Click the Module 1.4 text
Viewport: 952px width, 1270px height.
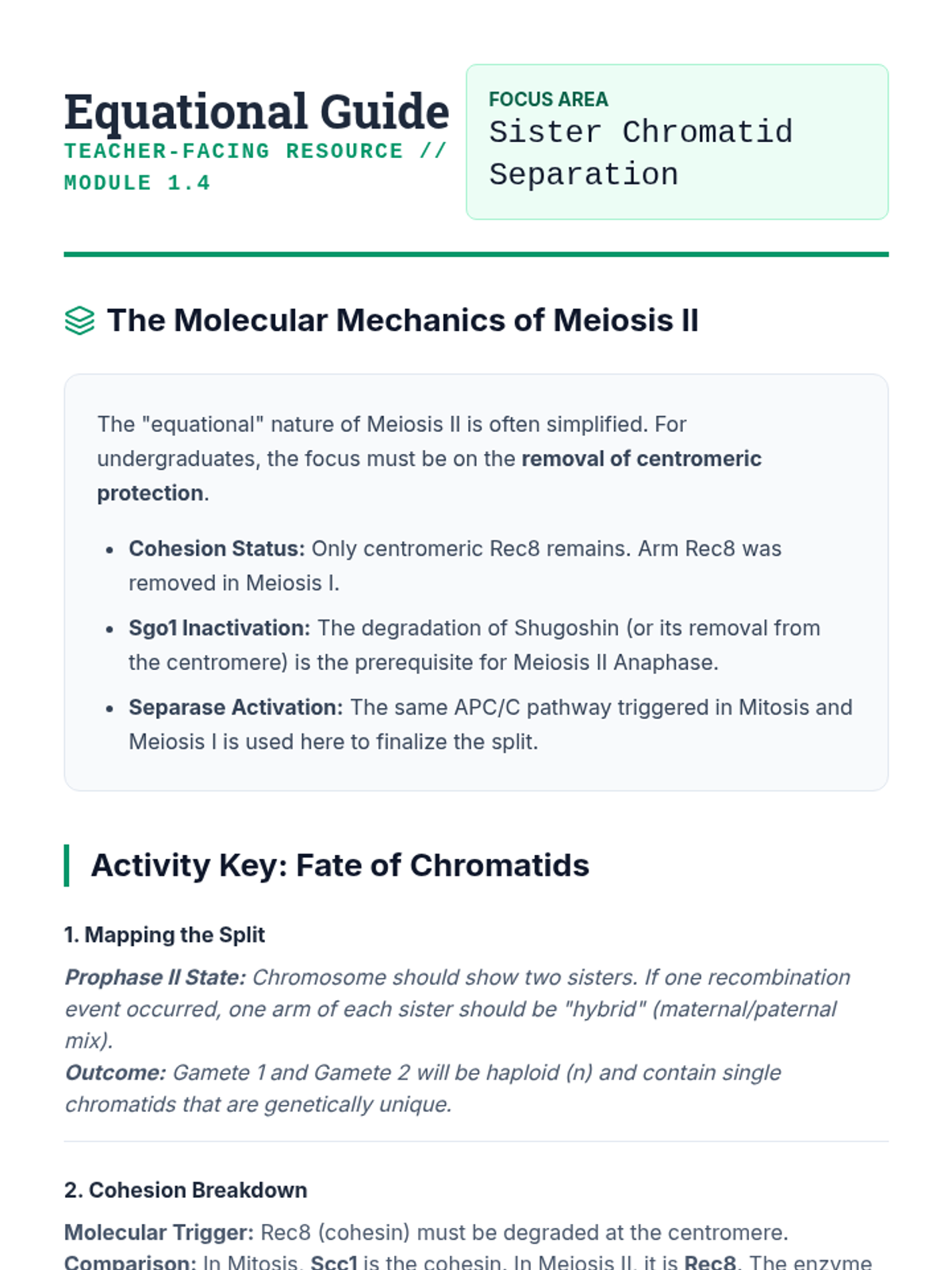[137, 183]
